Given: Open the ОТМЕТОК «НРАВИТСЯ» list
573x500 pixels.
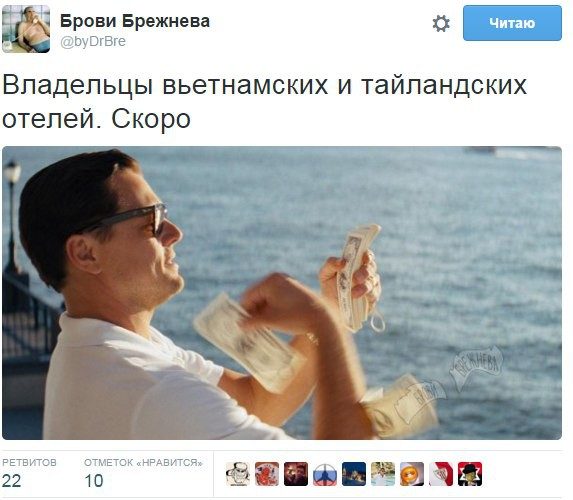Looking at the screenshot, I should click(x=143, y=462).
